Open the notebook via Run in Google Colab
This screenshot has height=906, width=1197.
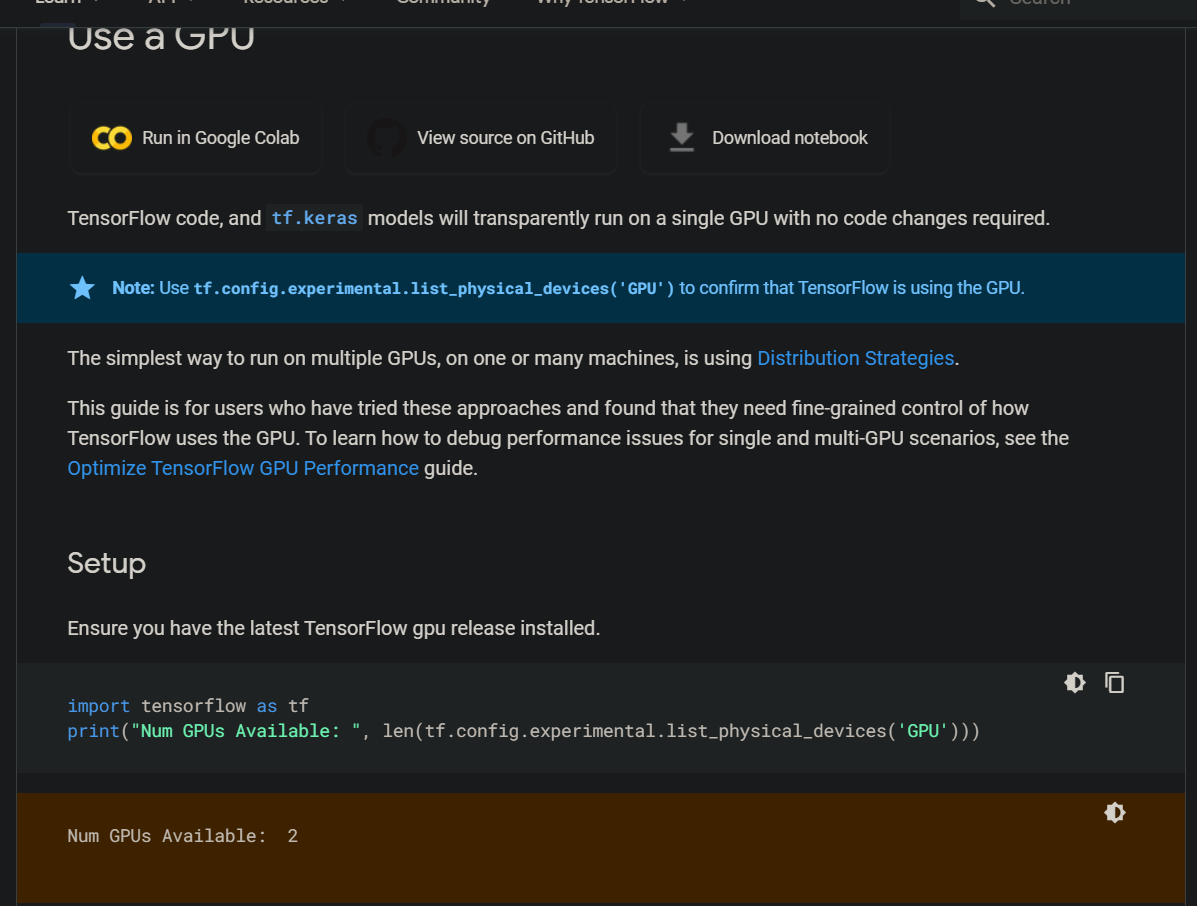point(195,138)
